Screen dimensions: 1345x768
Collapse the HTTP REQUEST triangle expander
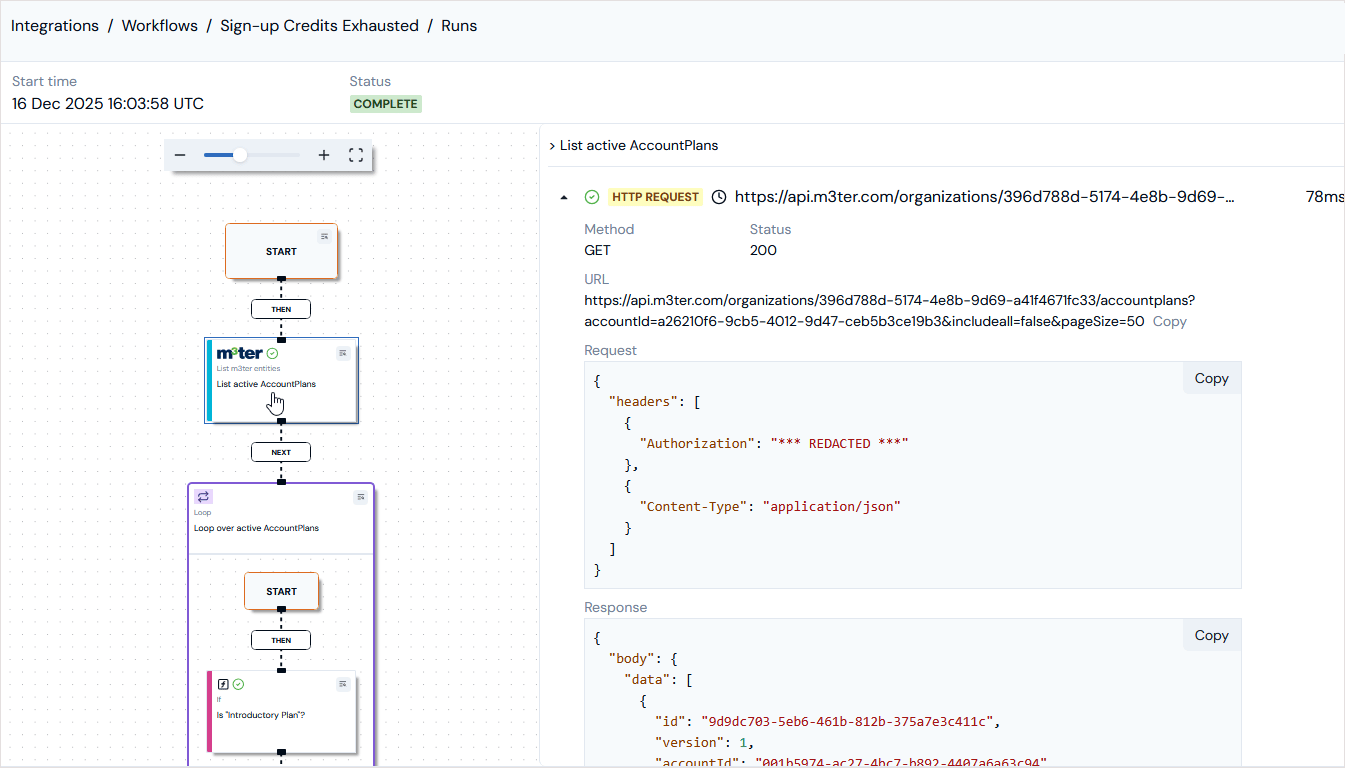(564, 198)
